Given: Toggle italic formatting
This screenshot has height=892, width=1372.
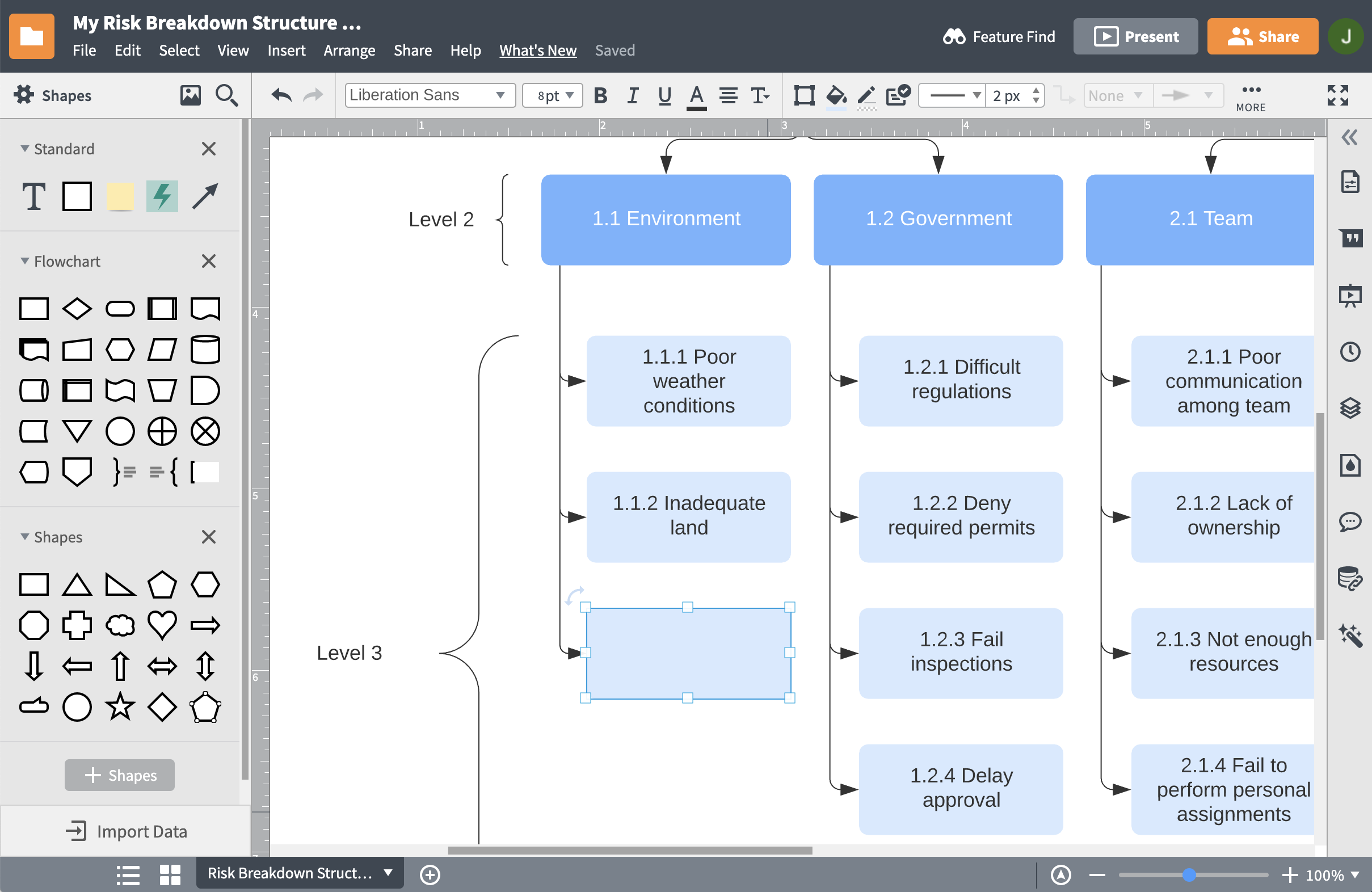Looking at the screenshot, I should [633, 96].
